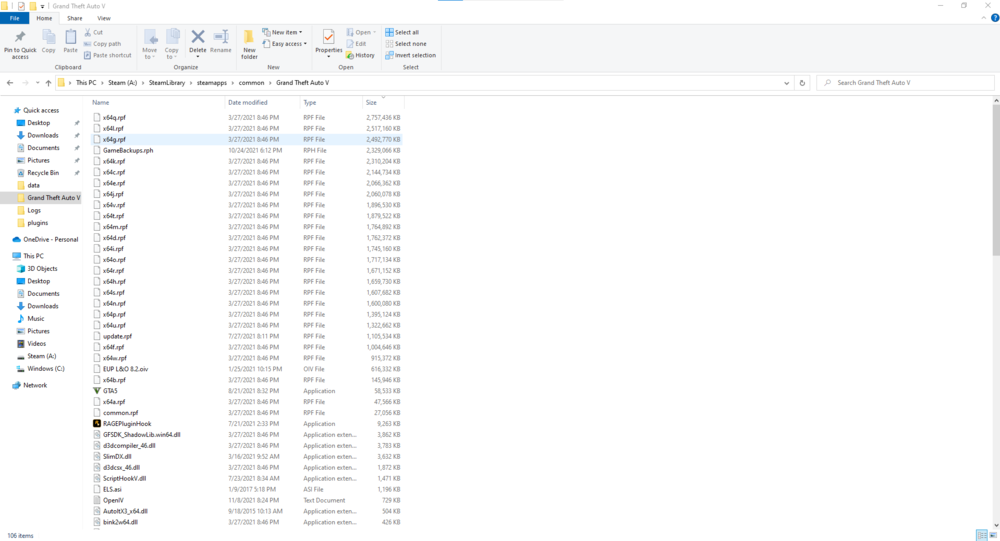Click Select none in ribbon
This screenshot has height=541, width=1000.
coord(406,44)
